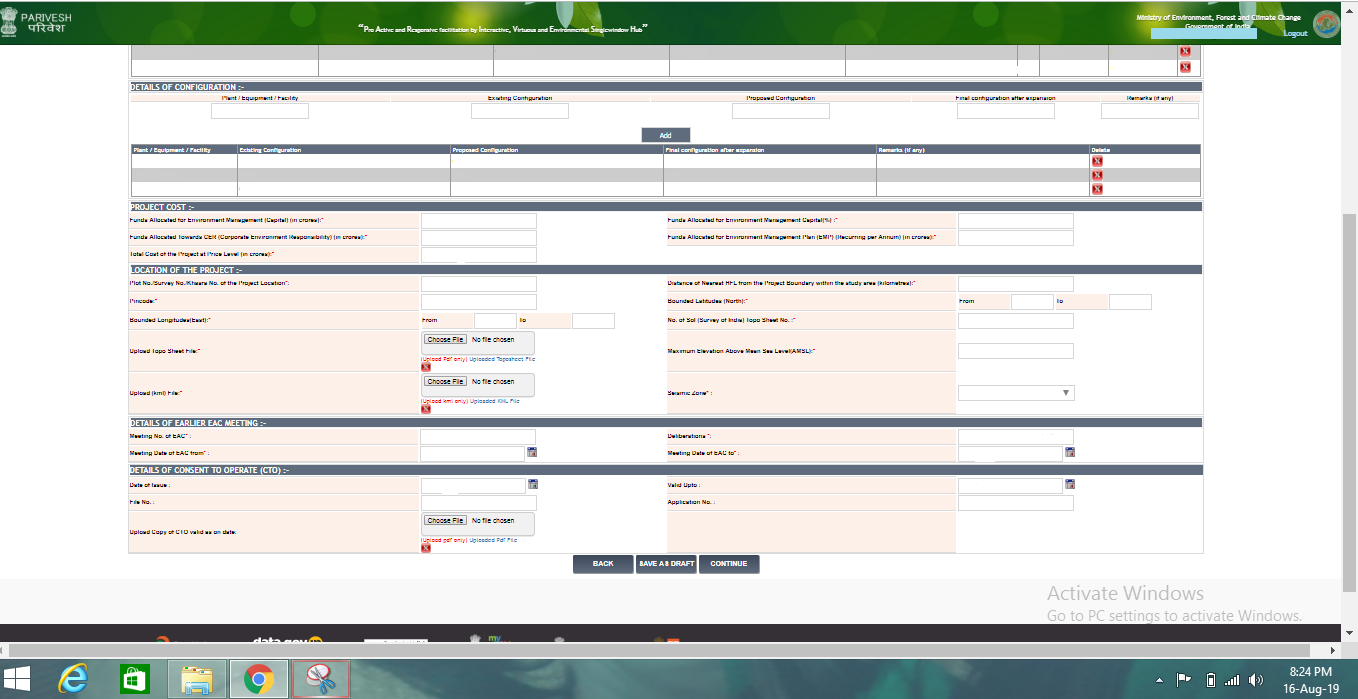
Task: Open Snipping Tool from the taskbar
Action: tap(321, 679)
